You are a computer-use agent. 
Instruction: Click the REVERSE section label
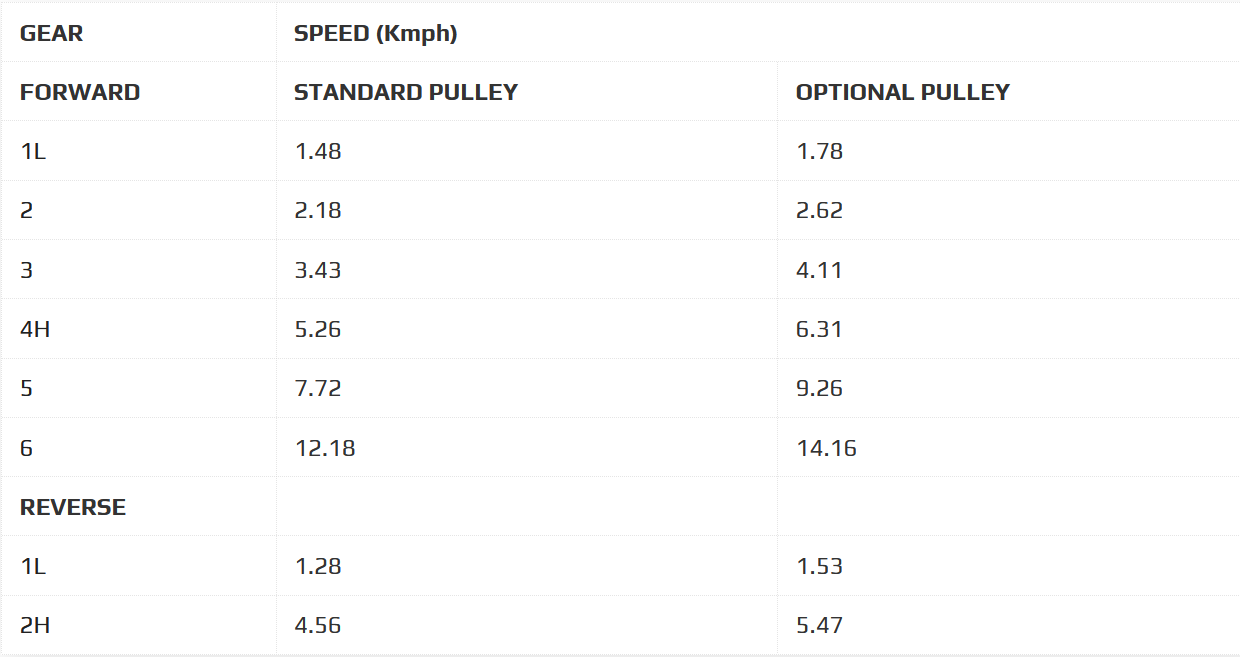[x=73, y=507]
